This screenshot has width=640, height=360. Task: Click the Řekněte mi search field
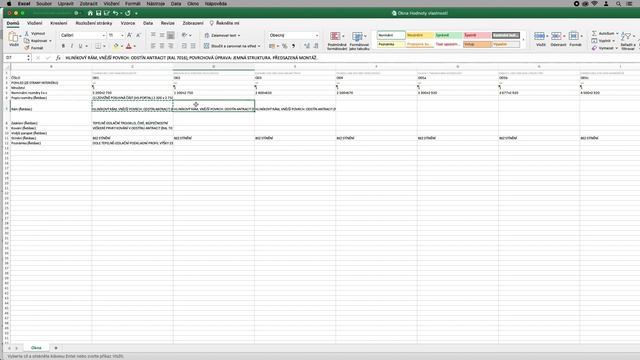tap(224, 23)
